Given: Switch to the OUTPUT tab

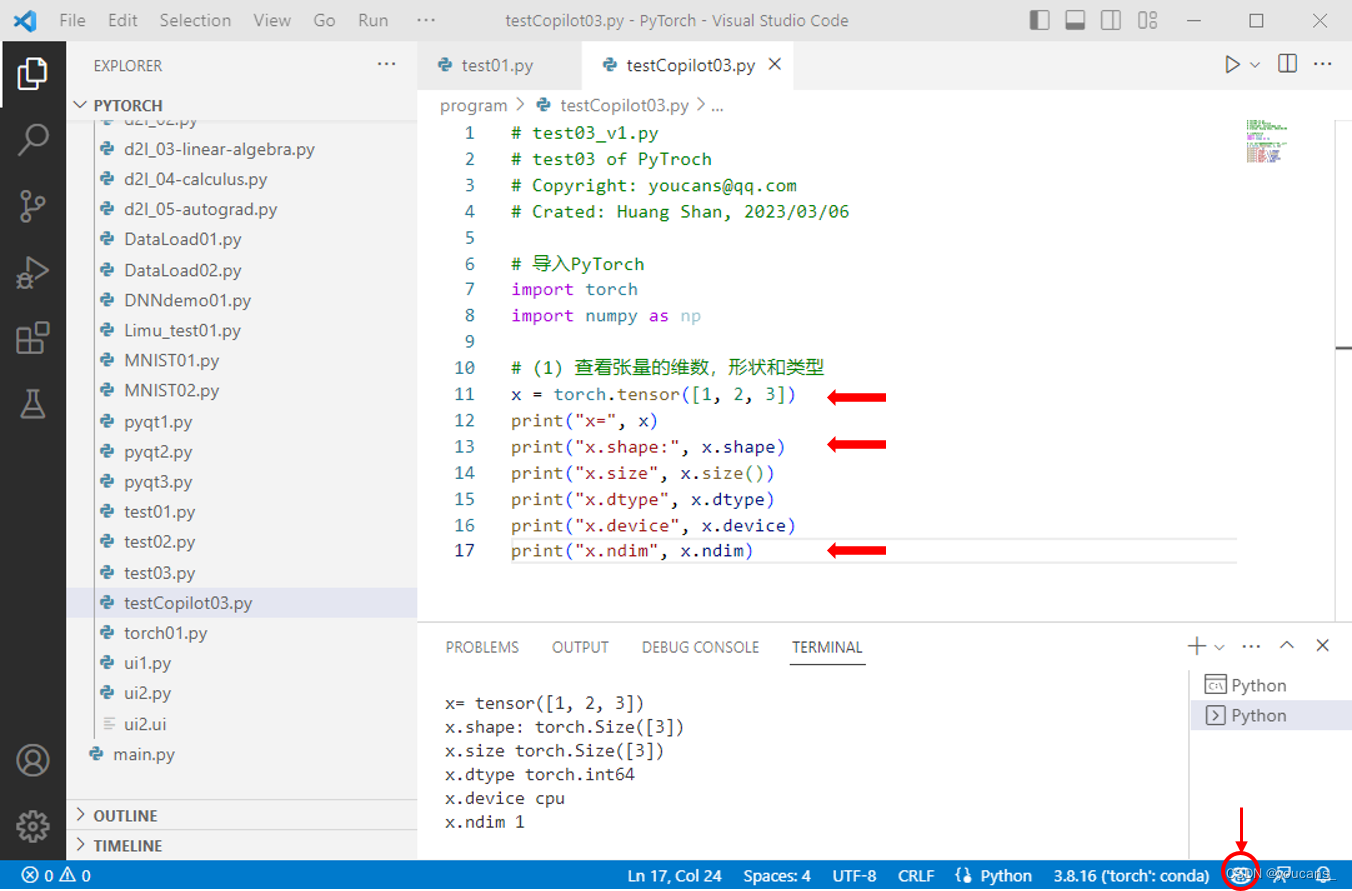Looking at the screenshot, I should 580,647.
